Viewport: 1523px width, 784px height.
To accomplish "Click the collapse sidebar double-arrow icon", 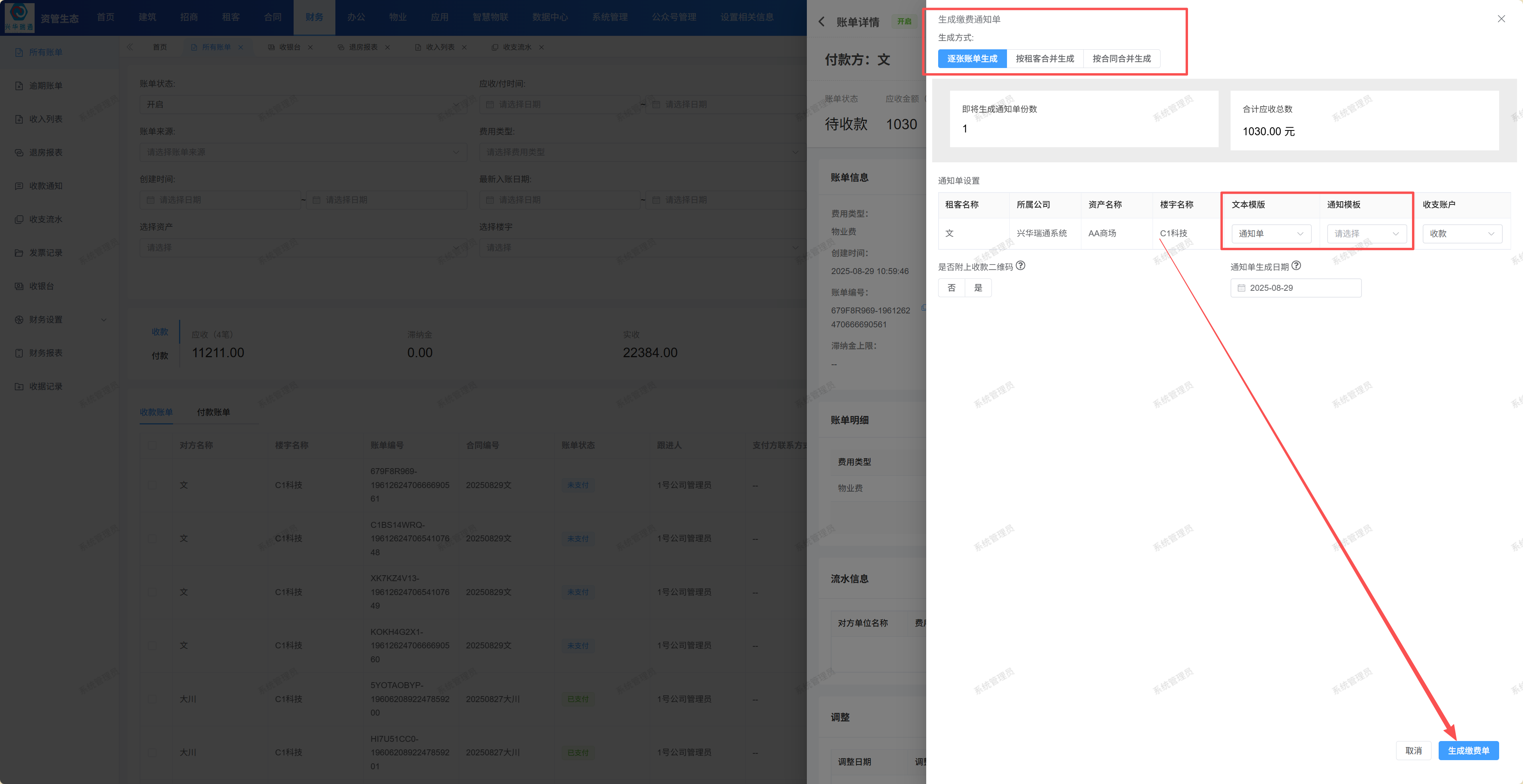I will point(129,47).
